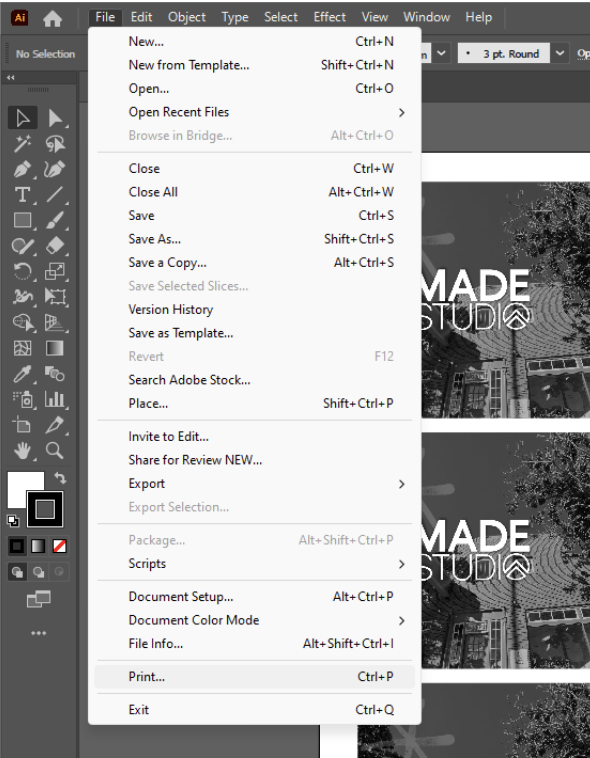Select the Shaper tool

[23, 246]
